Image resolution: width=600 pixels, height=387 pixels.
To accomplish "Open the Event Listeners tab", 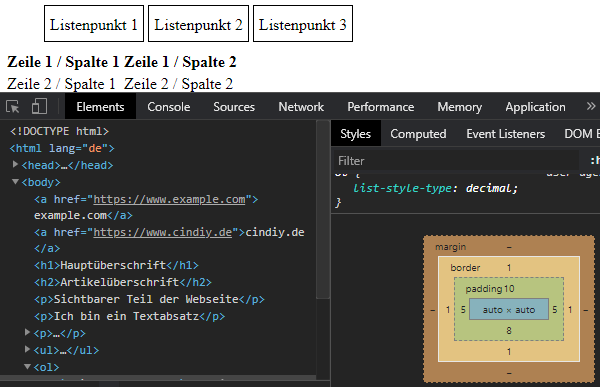I will [x=505, y=134].
